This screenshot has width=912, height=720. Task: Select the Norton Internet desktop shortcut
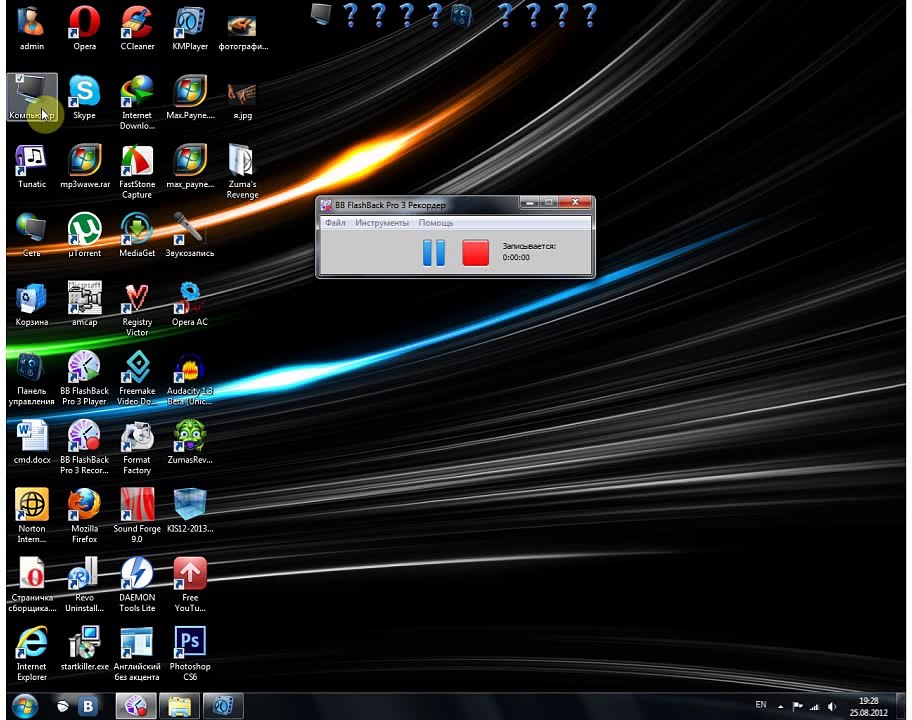pyautogui.click(x=31, y=516)
